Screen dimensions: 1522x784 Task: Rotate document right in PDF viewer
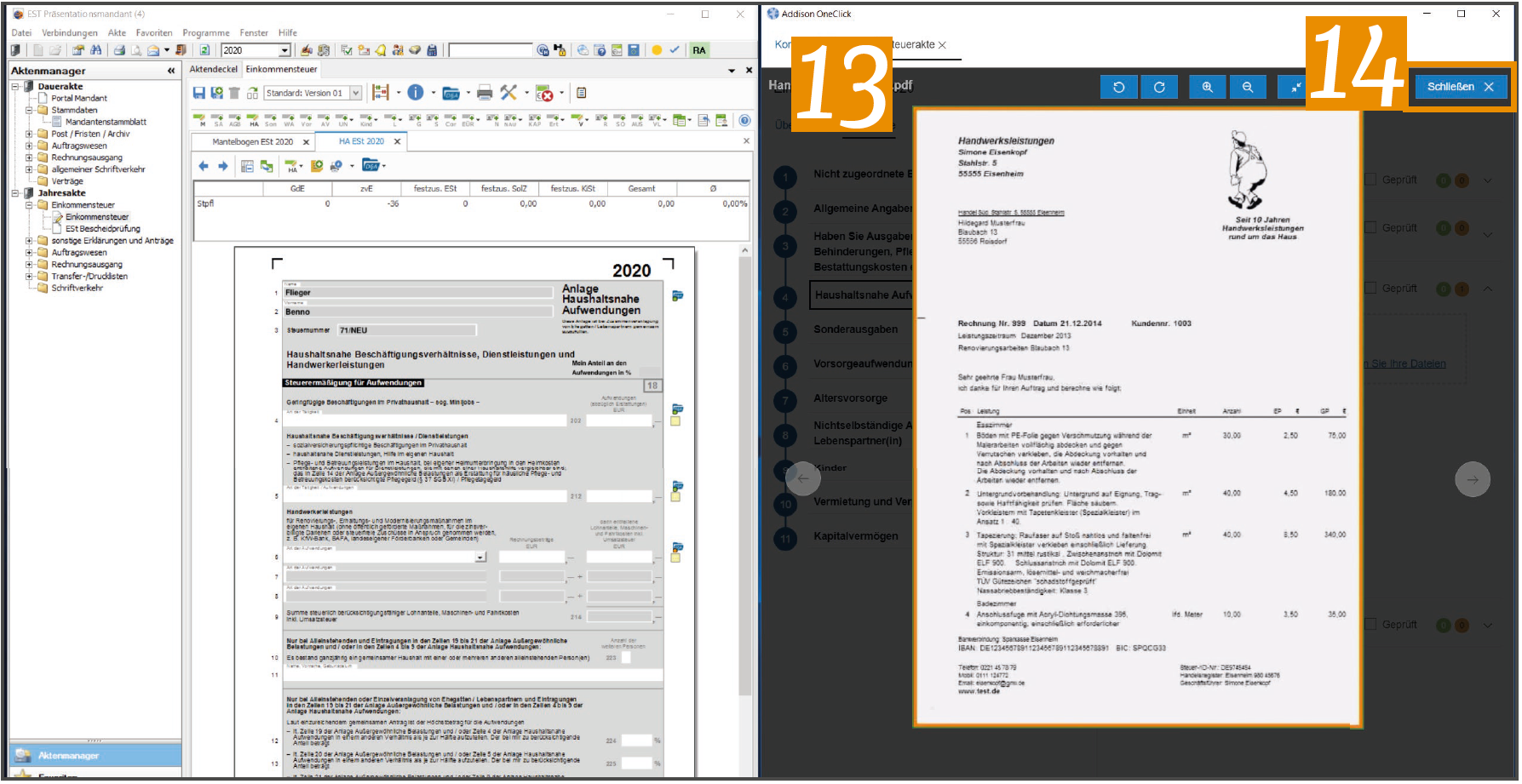pos(1159,87)
